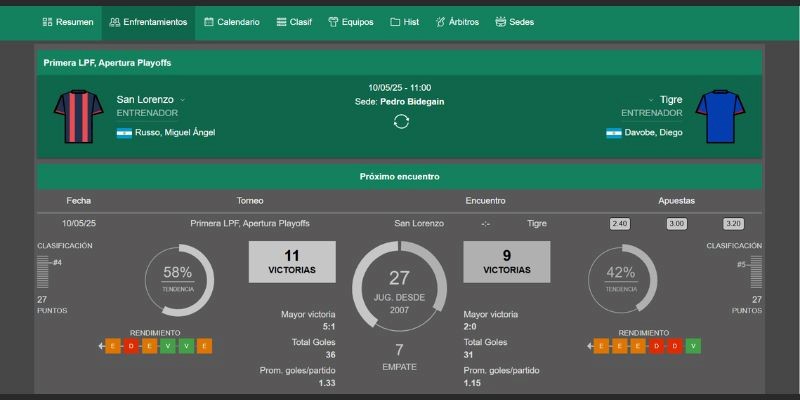Select the Enfrentamientos tab
Viewport: 800px width, 400px height.
click(x=148, y=22)
